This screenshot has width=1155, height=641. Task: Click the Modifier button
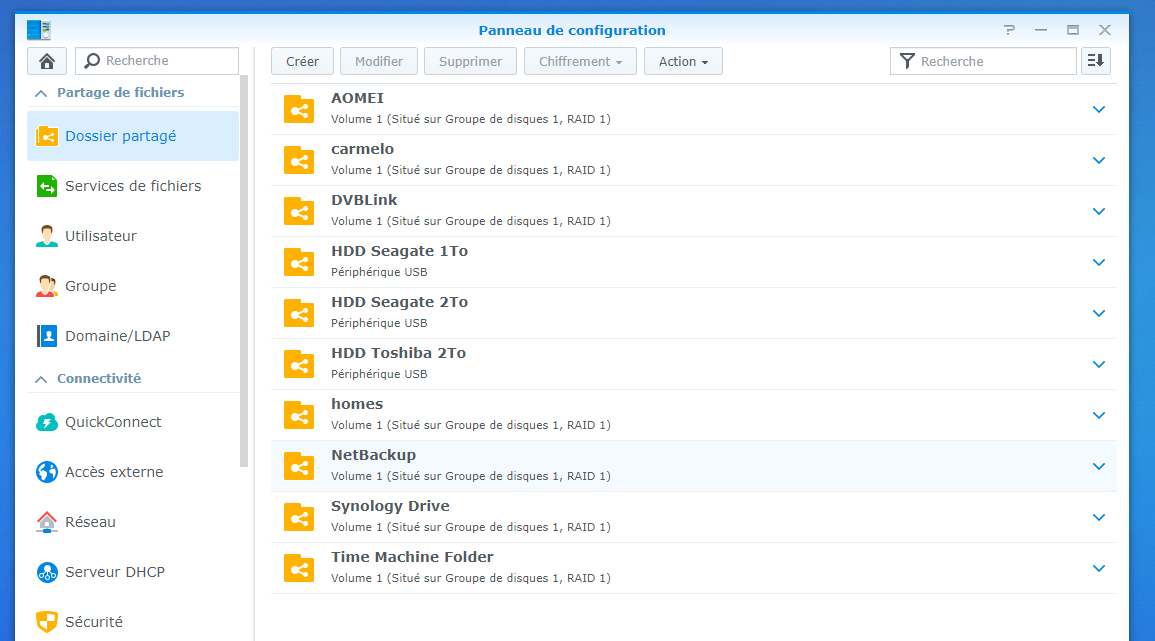[x=379, y=61]
